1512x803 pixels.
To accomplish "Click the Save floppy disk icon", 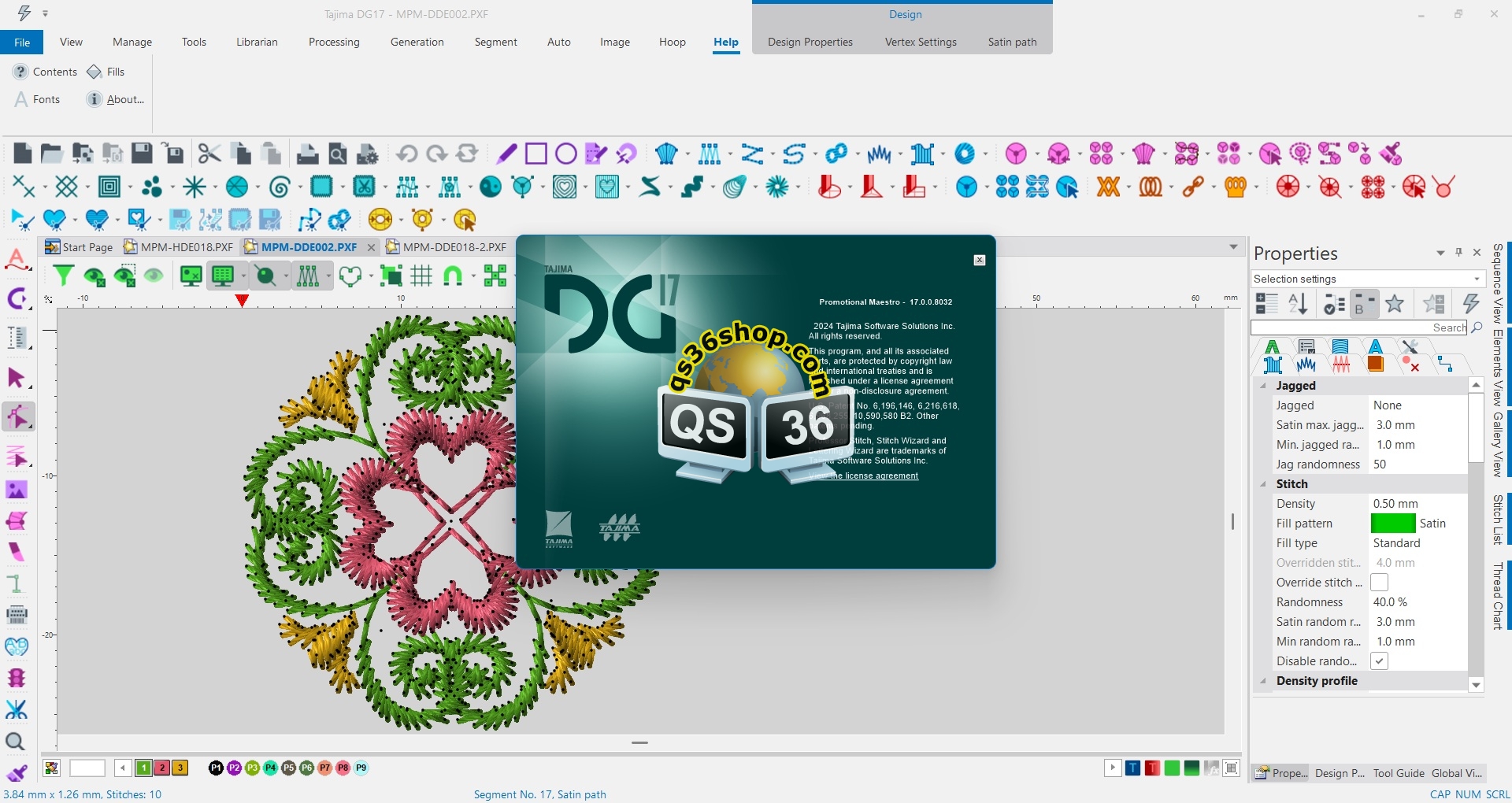I will pos(142,153).
